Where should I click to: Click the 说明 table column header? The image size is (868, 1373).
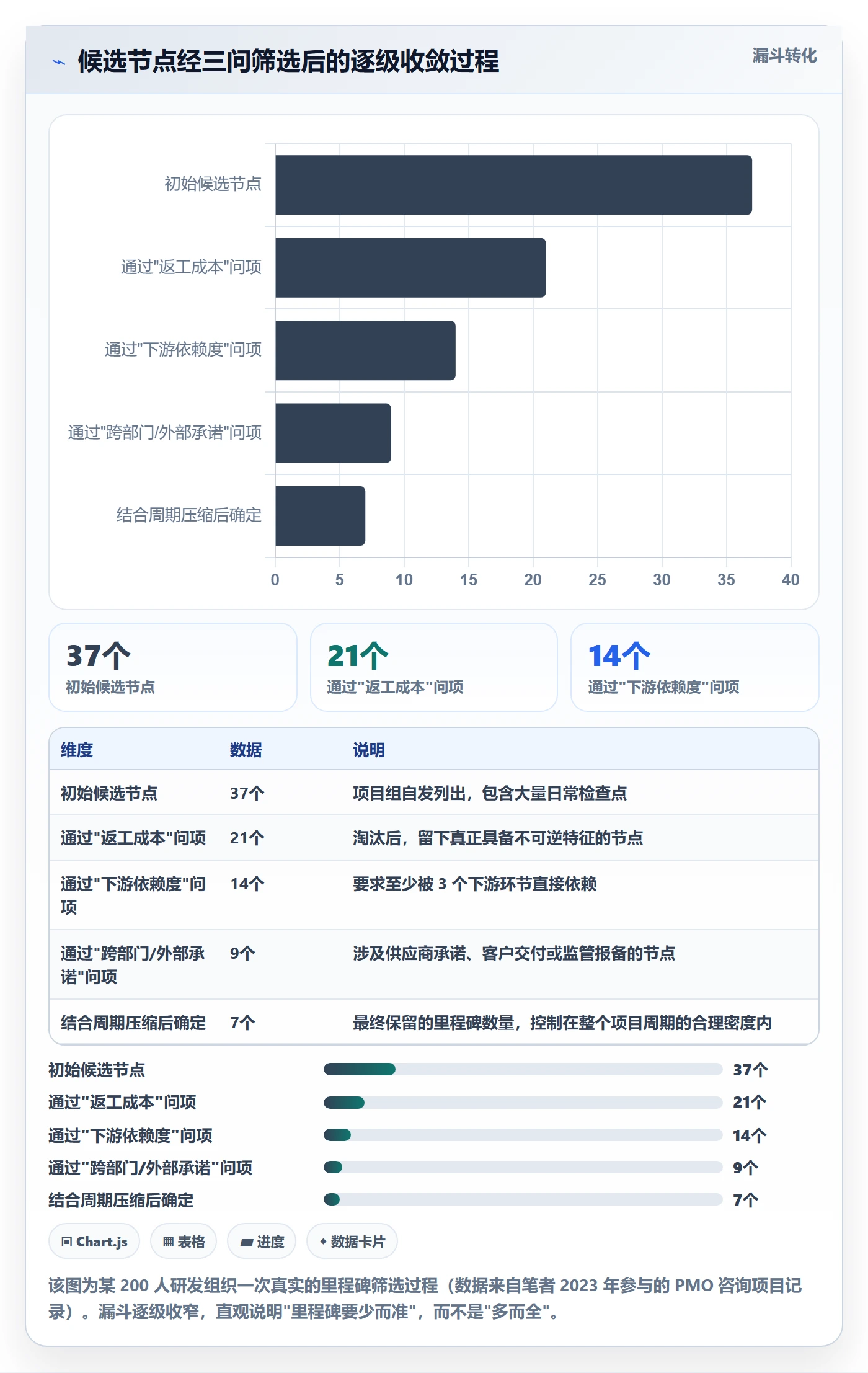pos(369,750)
